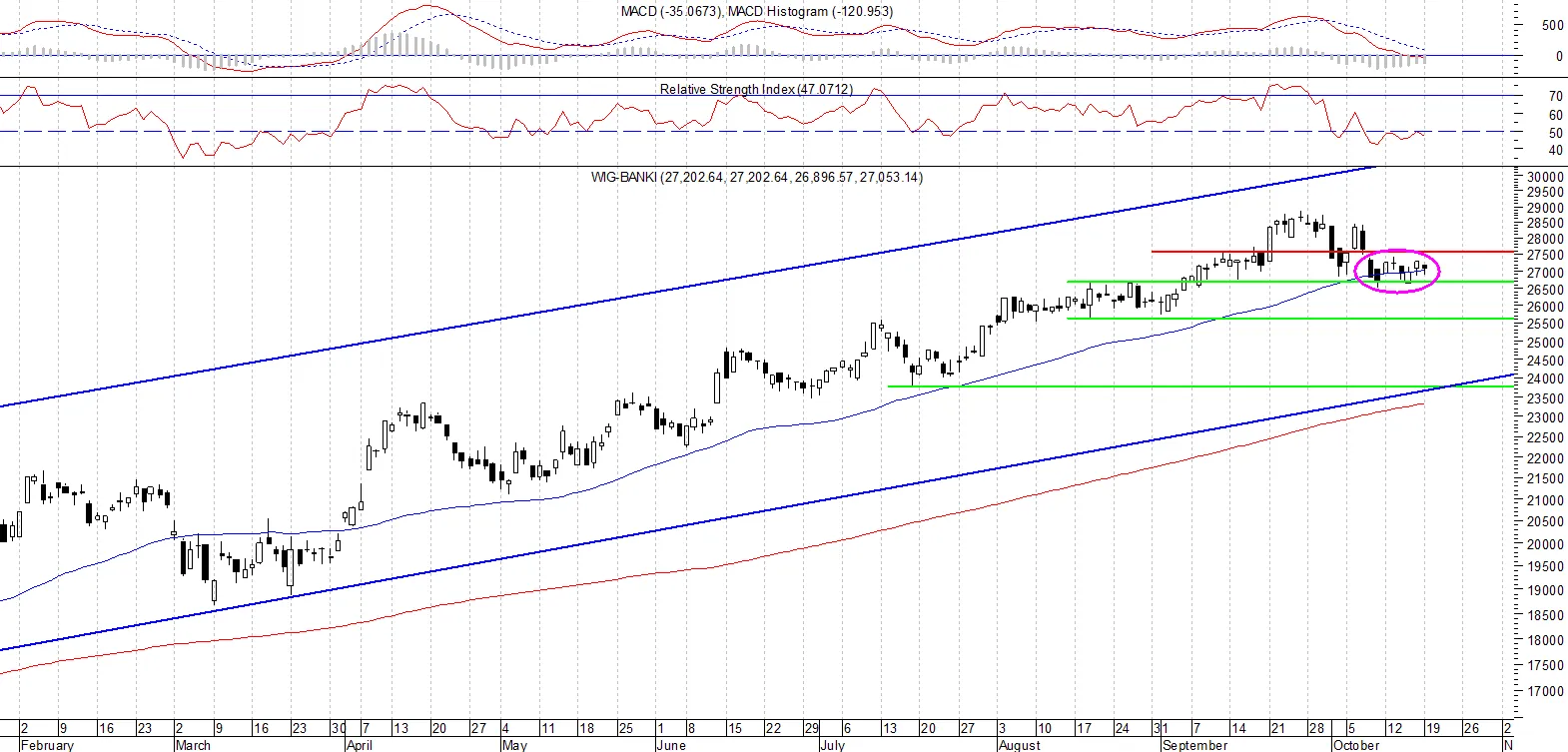This screenshot has height=752, width=1568.
Task: Click the 30000 price axis label
Action: pos(1544,177)
